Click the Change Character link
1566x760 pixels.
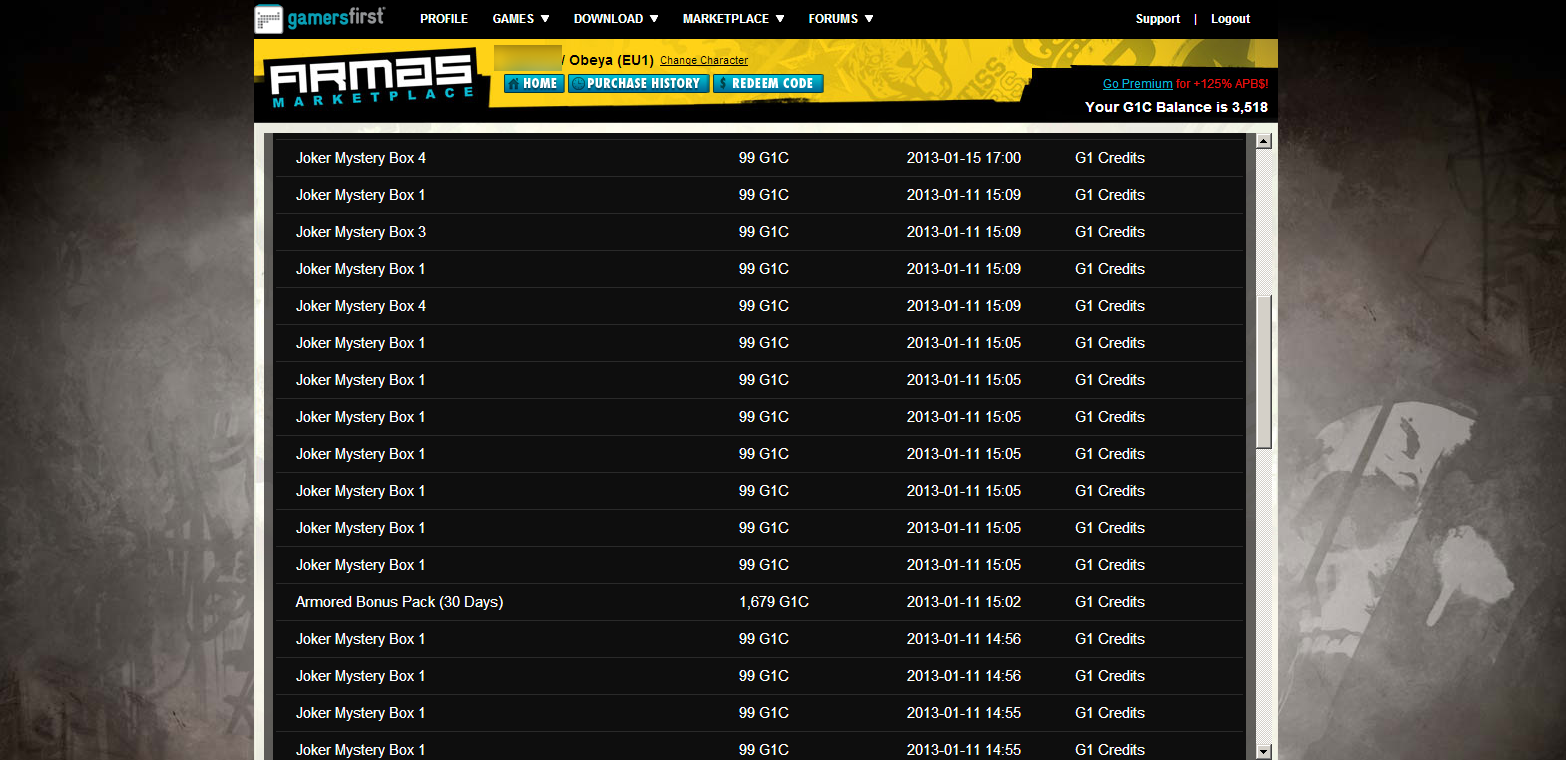tap(704, 61)
